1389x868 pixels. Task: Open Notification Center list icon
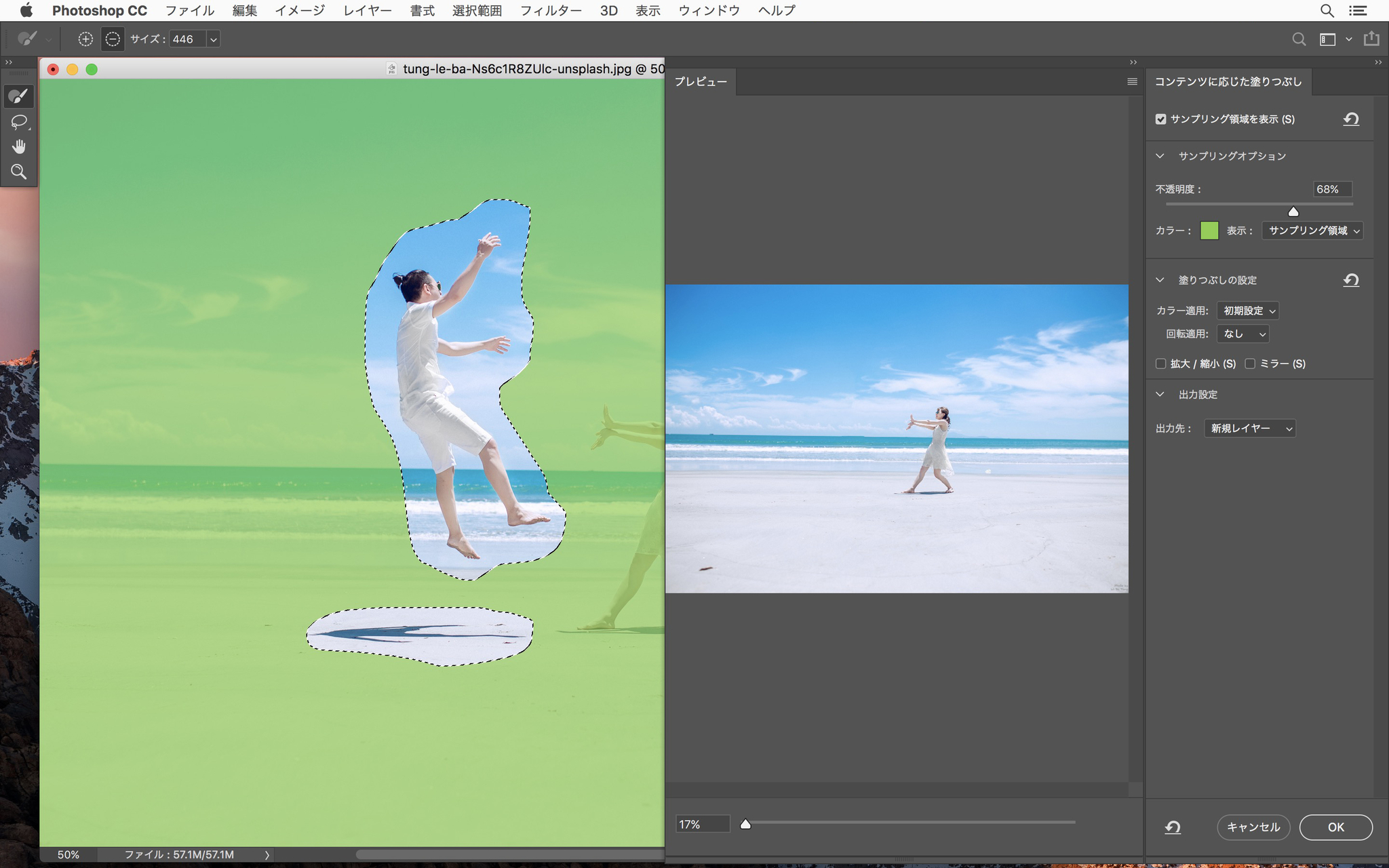click(x=1358, y=10)
